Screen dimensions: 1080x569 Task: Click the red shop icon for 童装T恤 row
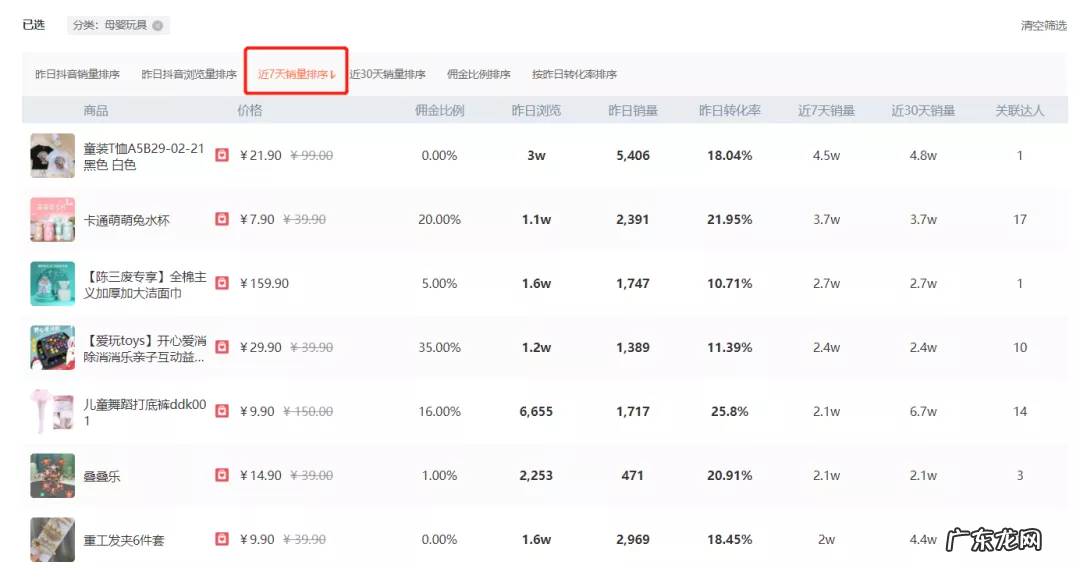click(x=222, y=155)
